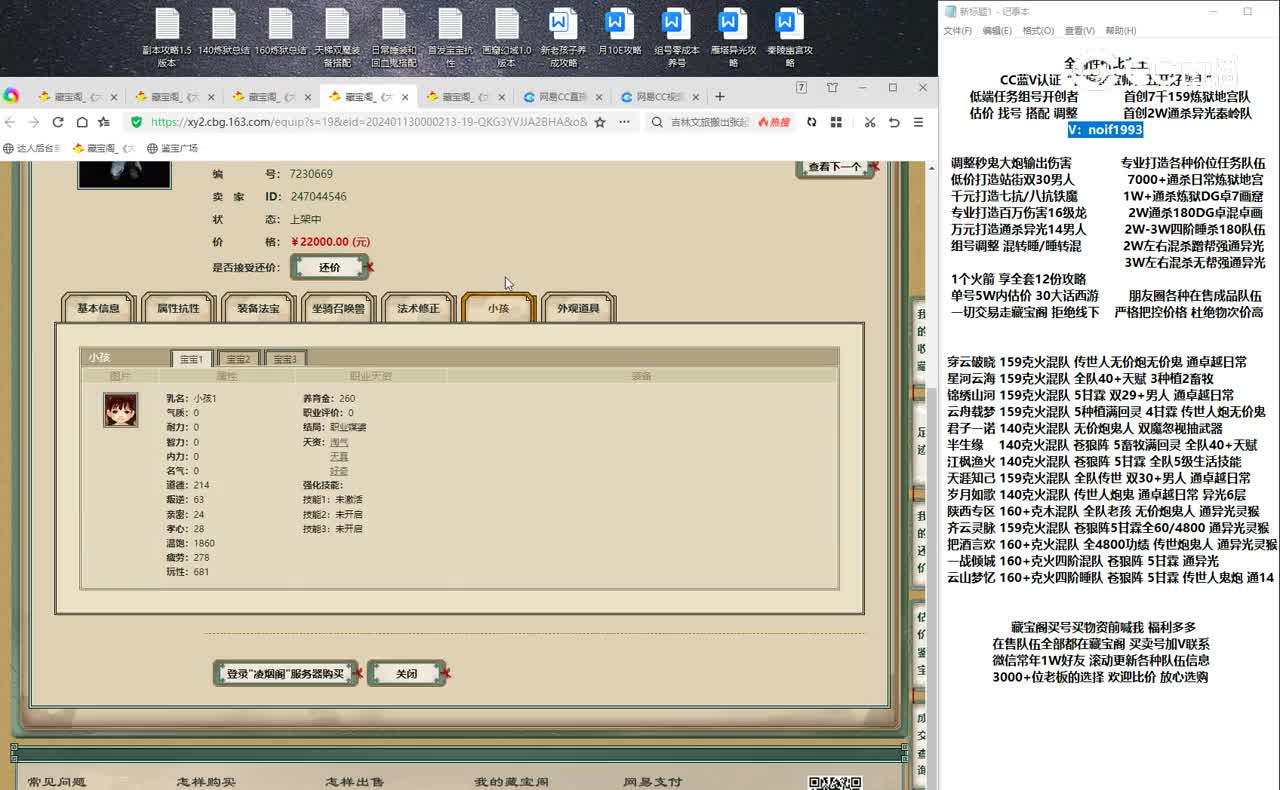Click highlighted text V: noif1993 in Notepad
The width and height of the screenshot is (1280, 790).
pos(1105,129)
